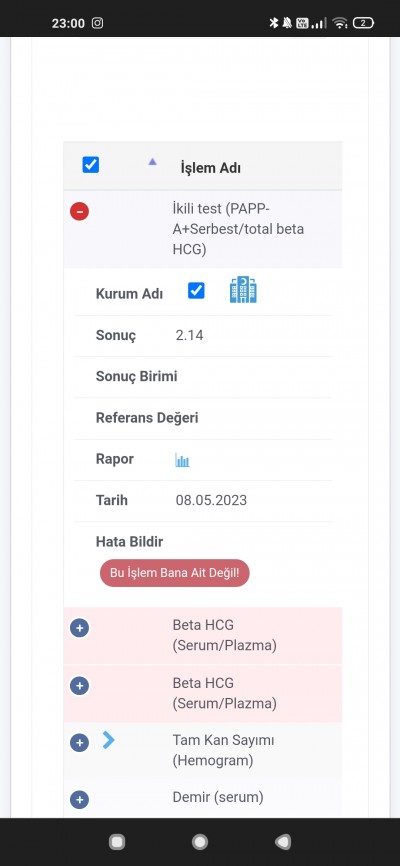This screenshot has height=866, width=400.
Task: Tap the Android back triangle button
Action: pos(283,841)
